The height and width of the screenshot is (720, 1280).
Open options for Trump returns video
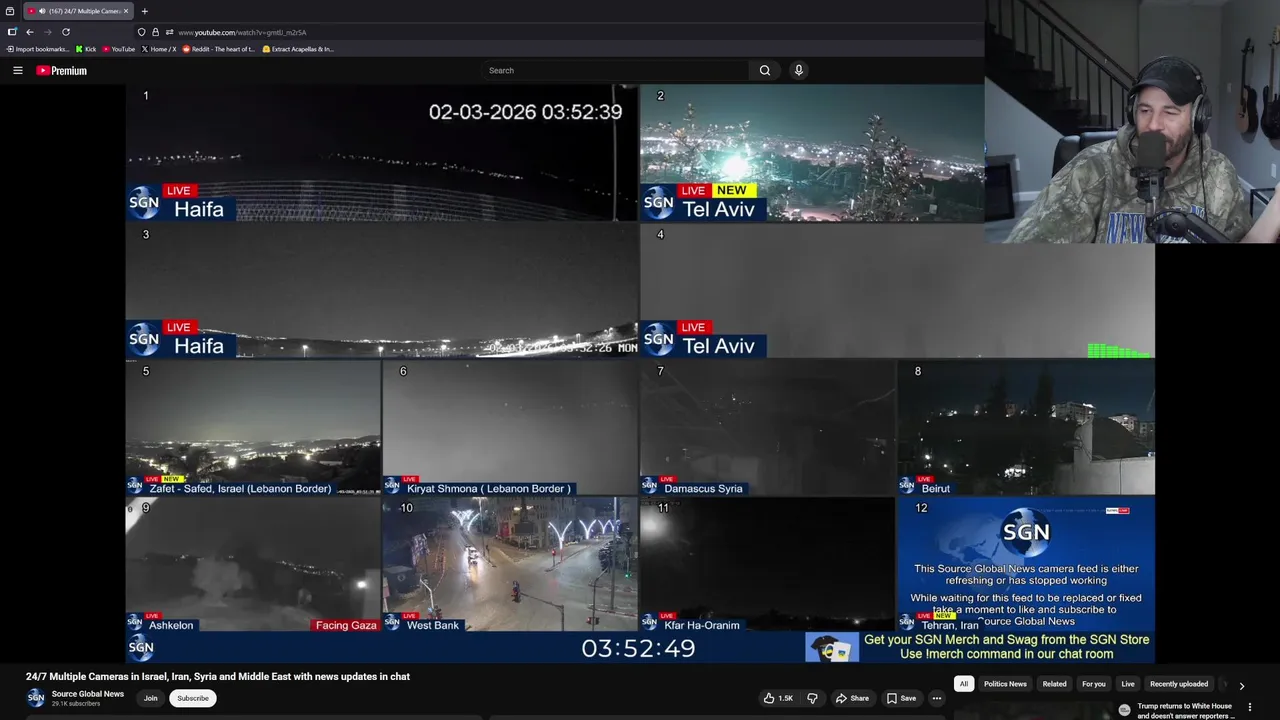(x=1249, y=707)
